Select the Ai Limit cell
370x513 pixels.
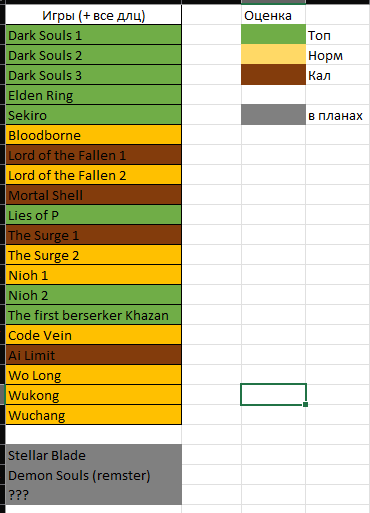(x=94, y=355)
